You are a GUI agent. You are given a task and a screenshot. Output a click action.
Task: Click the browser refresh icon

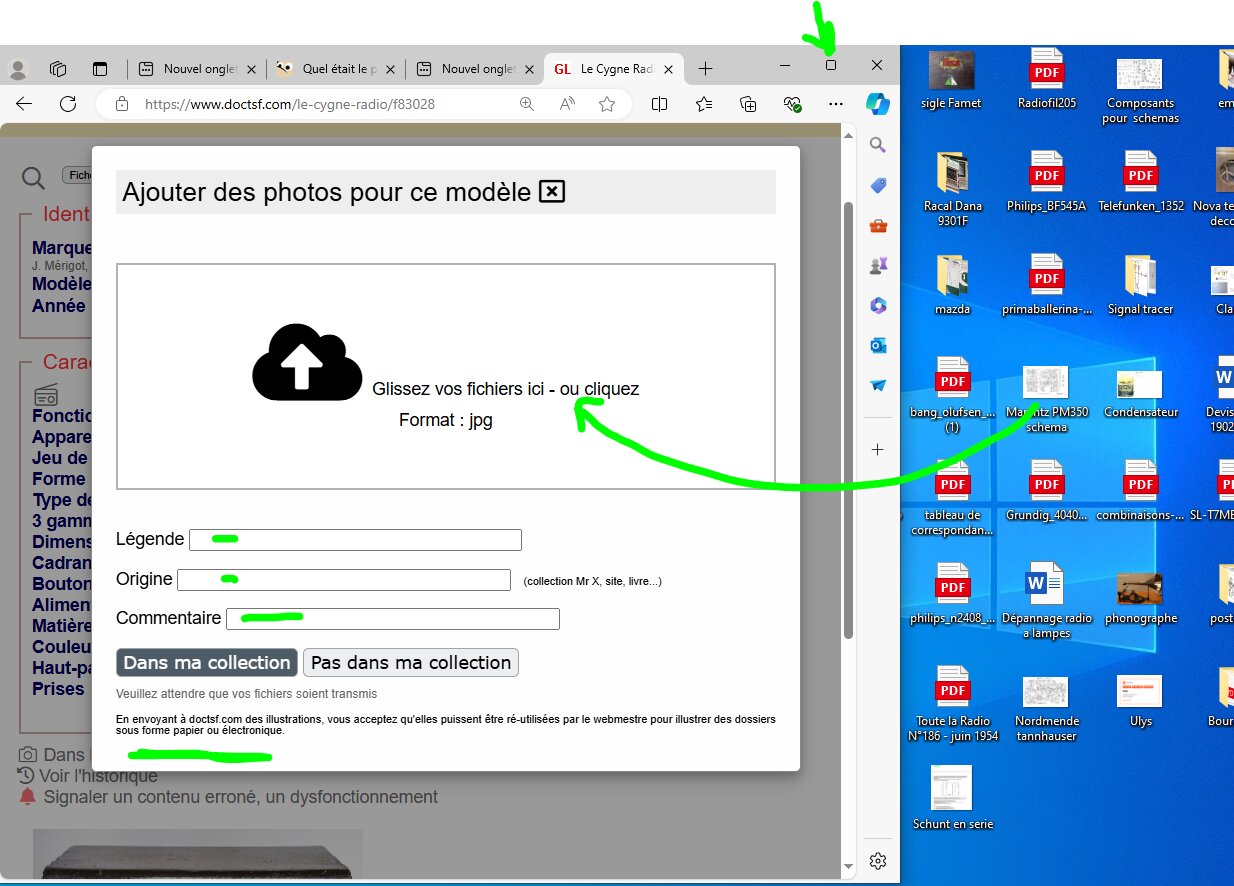(x=68, y=103)
